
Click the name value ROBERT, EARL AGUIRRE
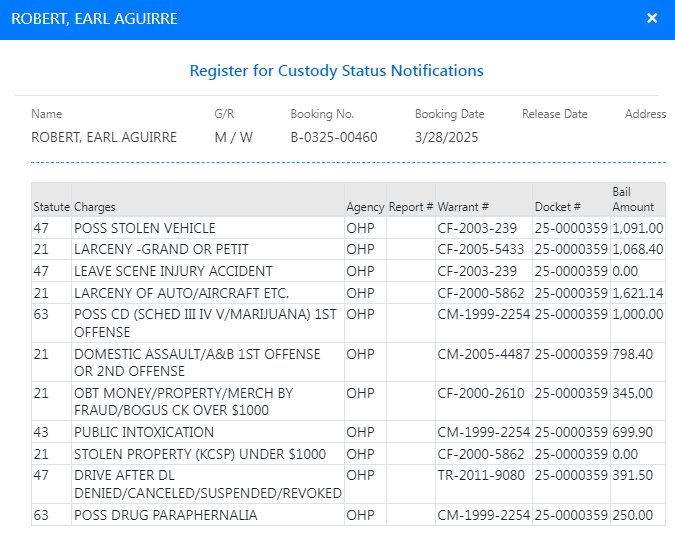tap(104, 137)
